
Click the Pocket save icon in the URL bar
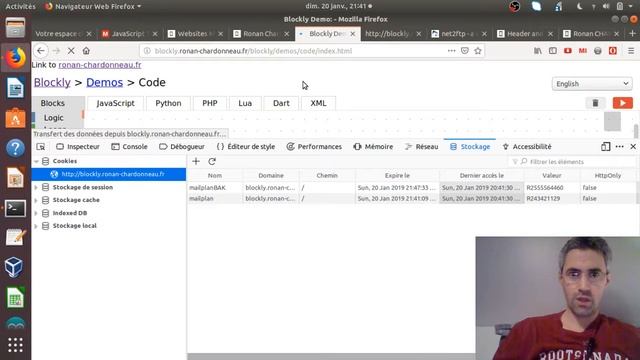click(x=464, y=51)
